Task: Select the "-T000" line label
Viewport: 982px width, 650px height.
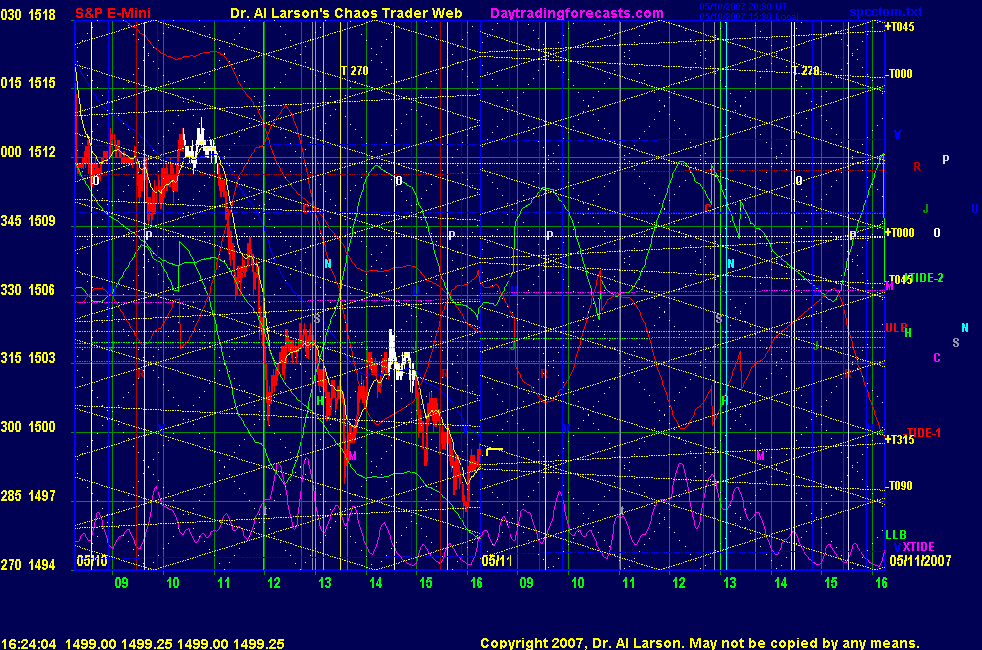Action: [899, 74]
